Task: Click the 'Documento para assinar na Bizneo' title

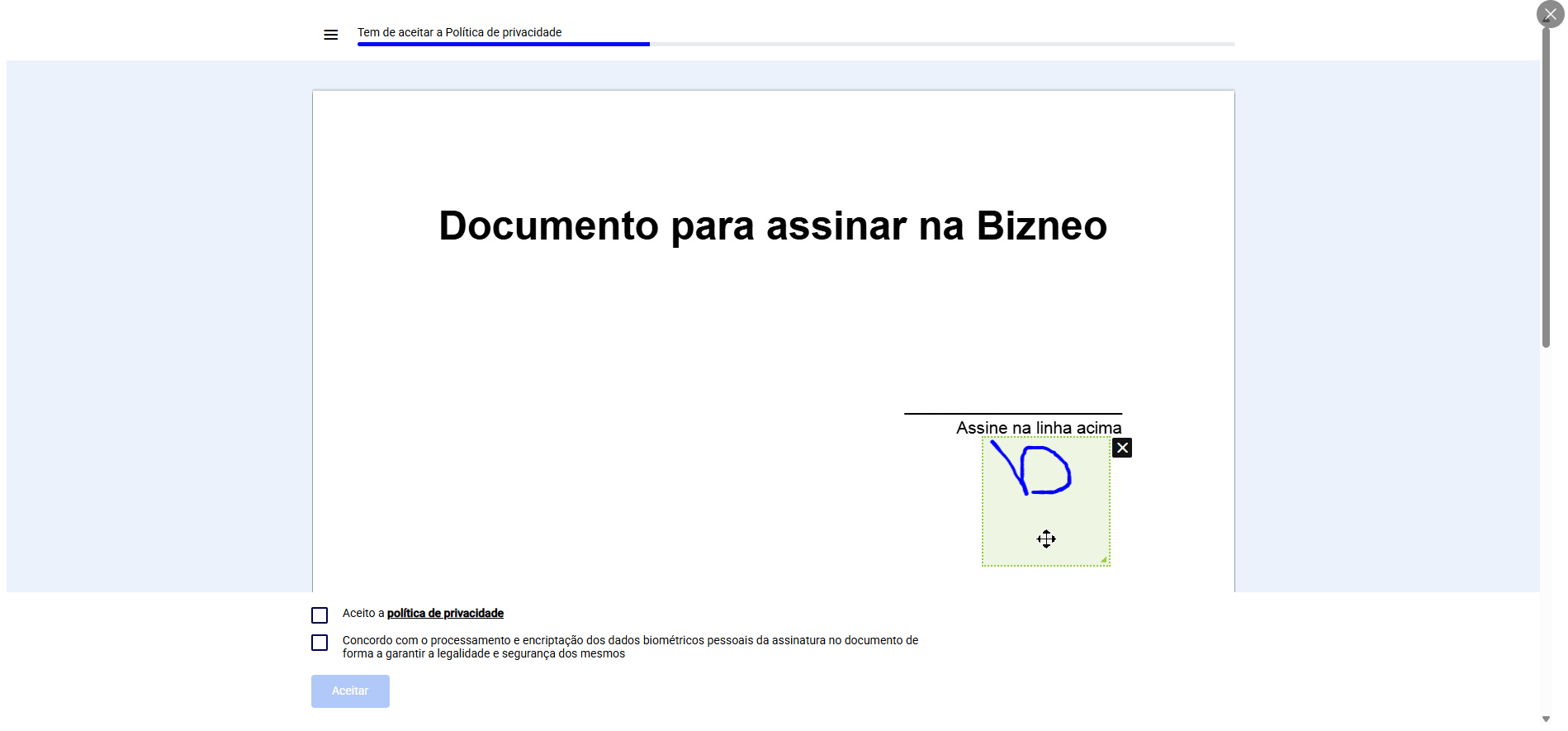Action: coord(773,225)
